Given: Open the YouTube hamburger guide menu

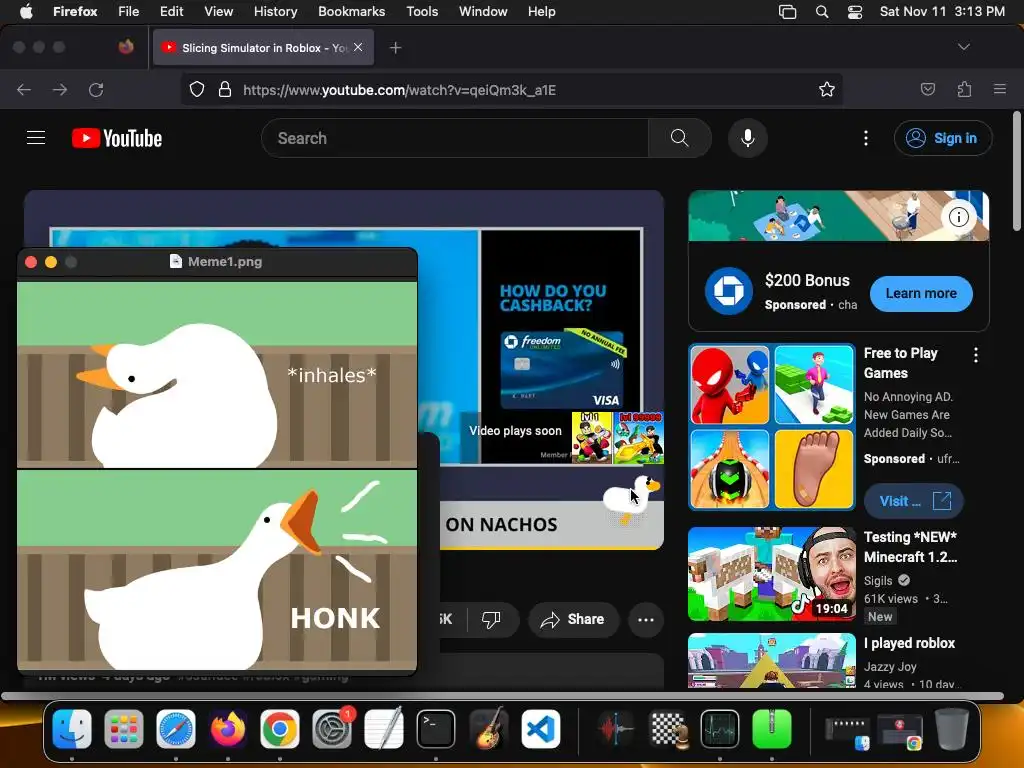Looking at the screenshot, I should pos(36,138).
